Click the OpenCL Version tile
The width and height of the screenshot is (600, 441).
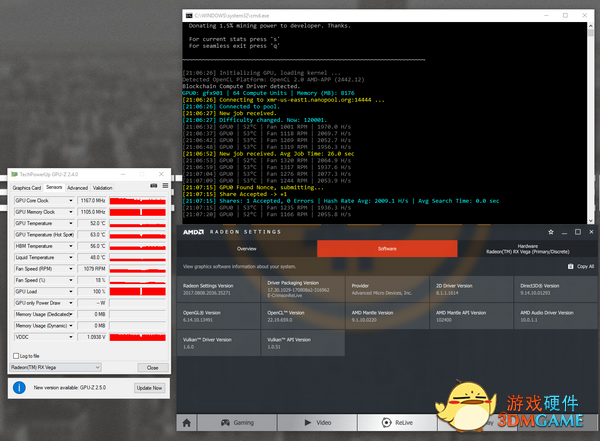[x=303, y=316]
